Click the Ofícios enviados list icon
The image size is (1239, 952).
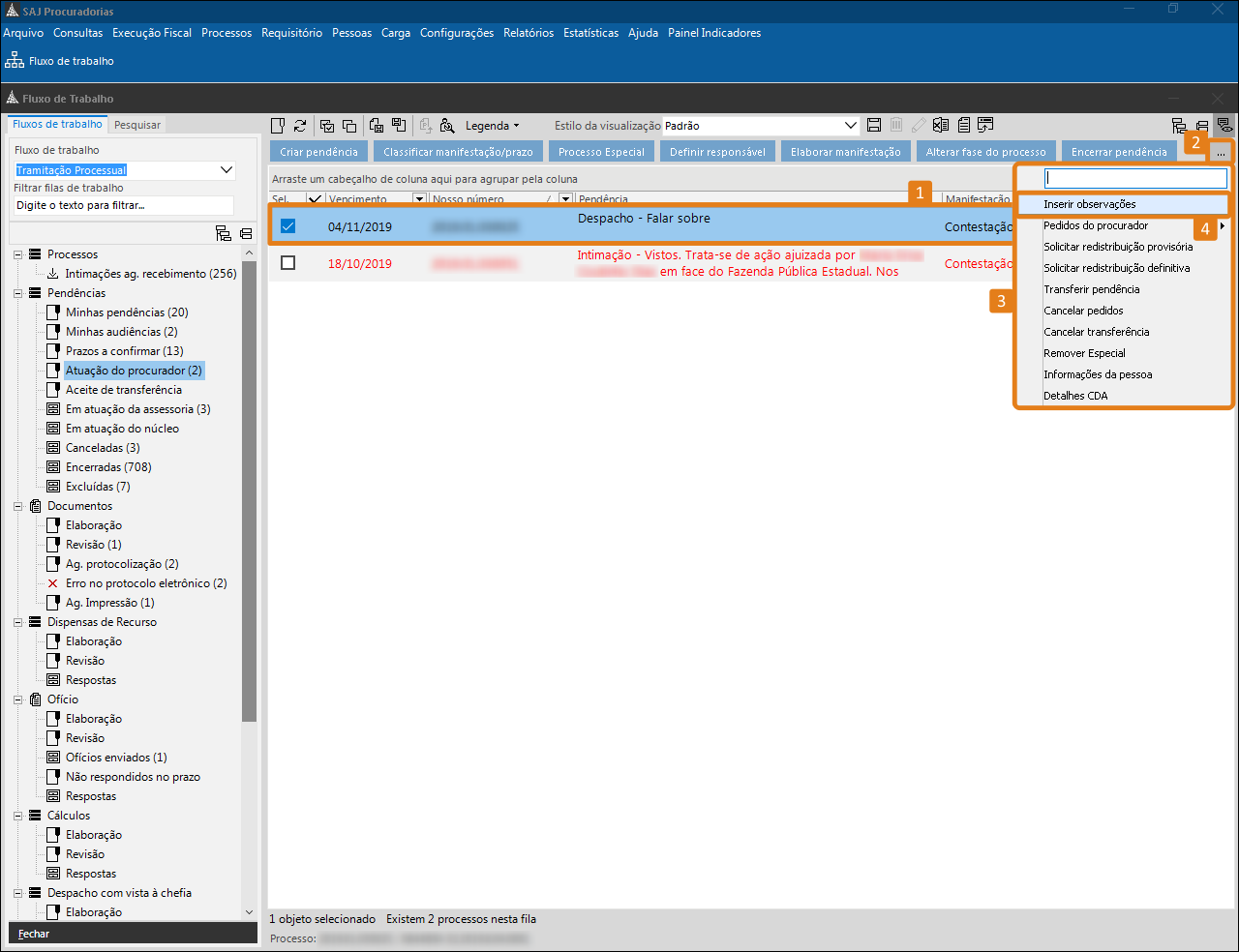54,758
